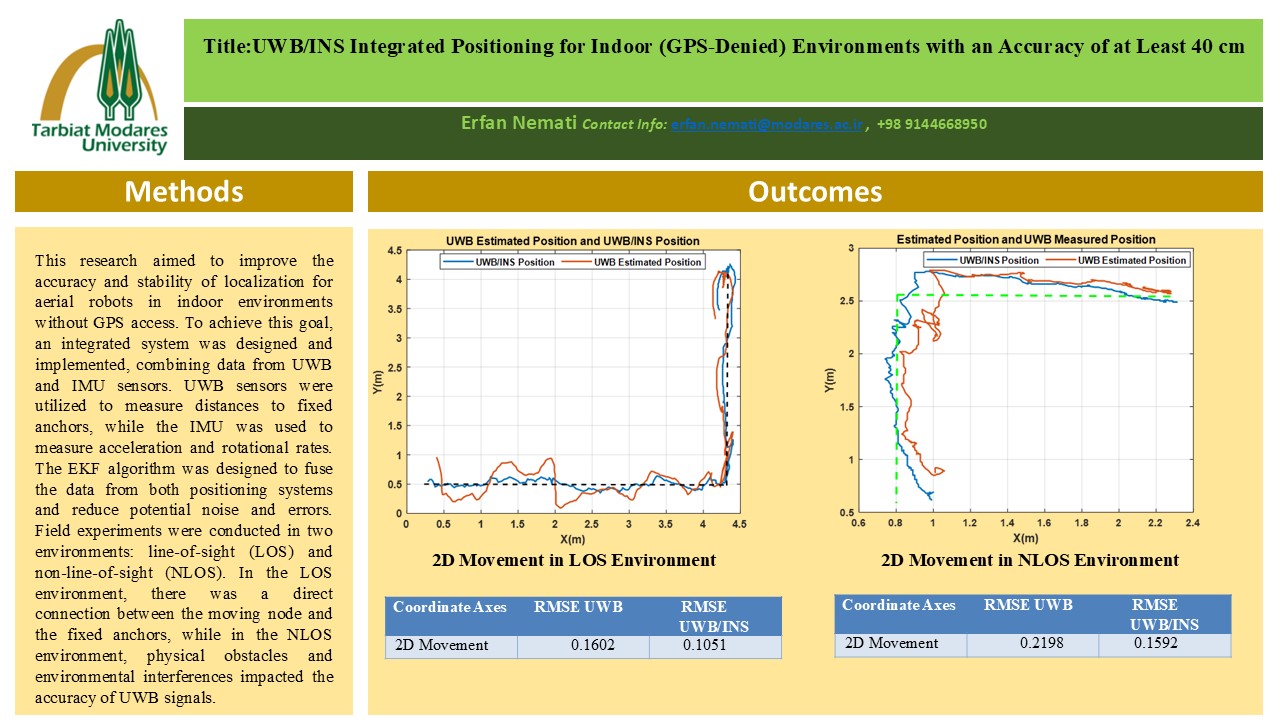Click the LOS environment position chart
Image resolution: width=1280 pixels, height=720 pixels.
(x=570, y=390)
